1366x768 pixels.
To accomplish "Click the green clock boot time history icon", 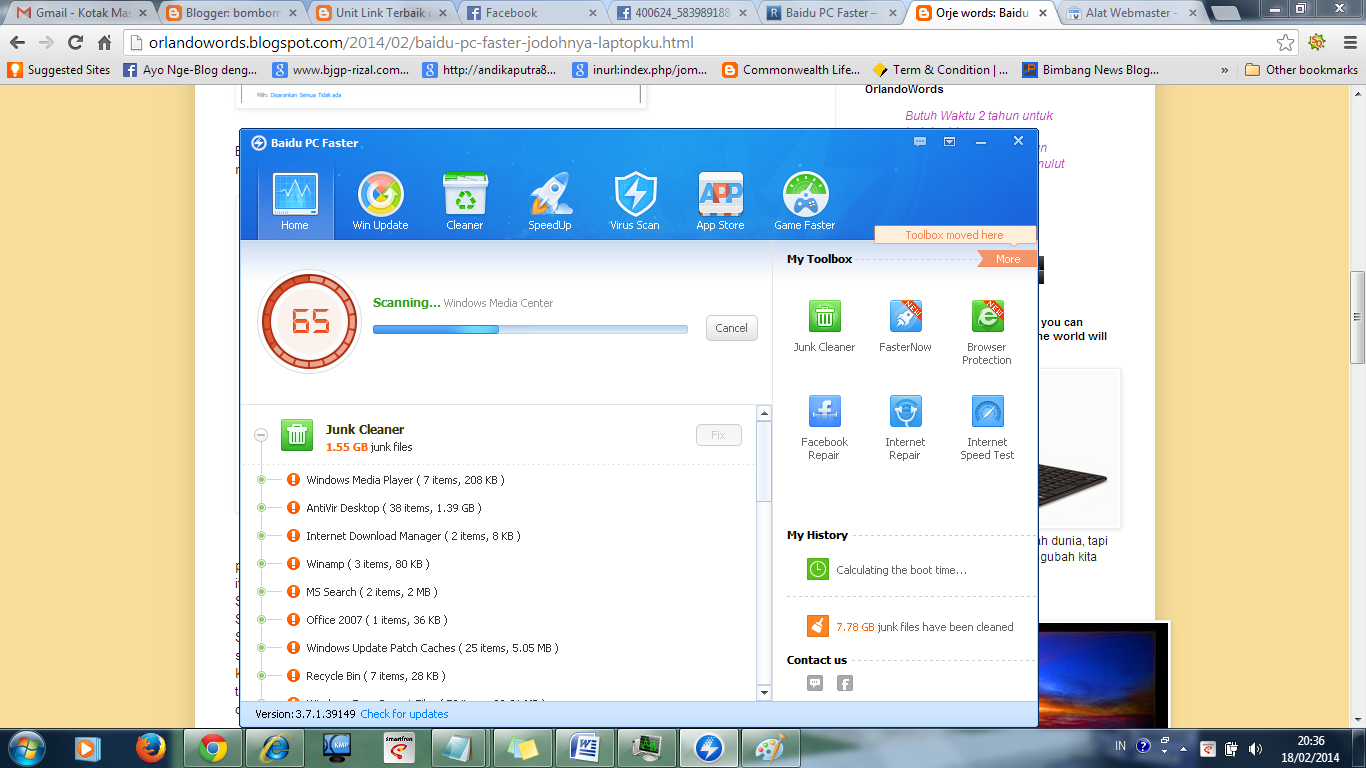I will click(818, 569).
